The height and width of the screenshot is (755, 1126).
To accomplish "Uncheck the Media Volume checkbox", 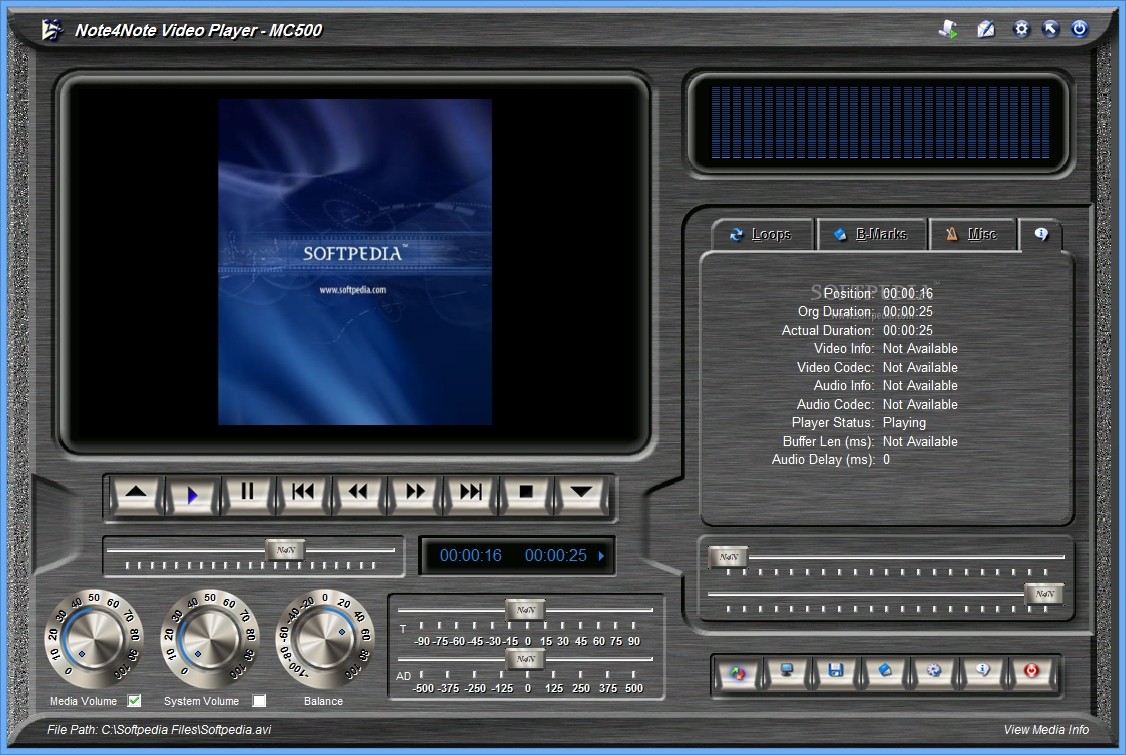I will 134,700.
